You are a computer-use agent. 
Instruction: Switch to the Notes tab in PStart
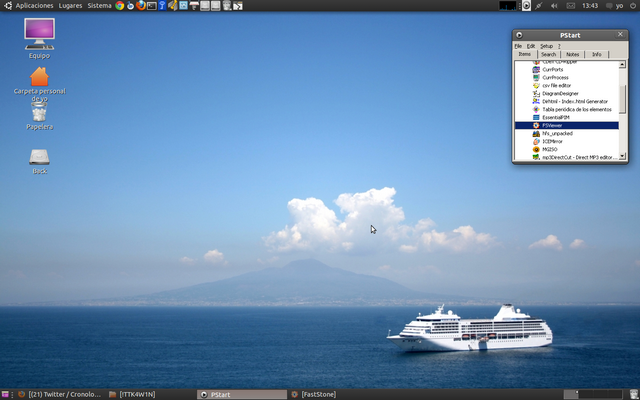pos(573,54)
